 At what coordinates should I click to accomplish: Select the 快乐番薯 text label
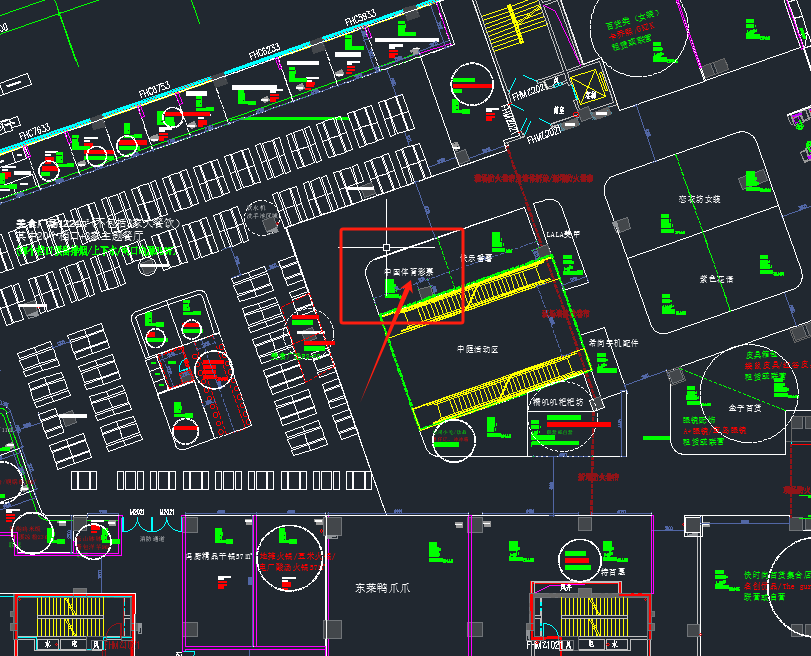coord(475,258)
